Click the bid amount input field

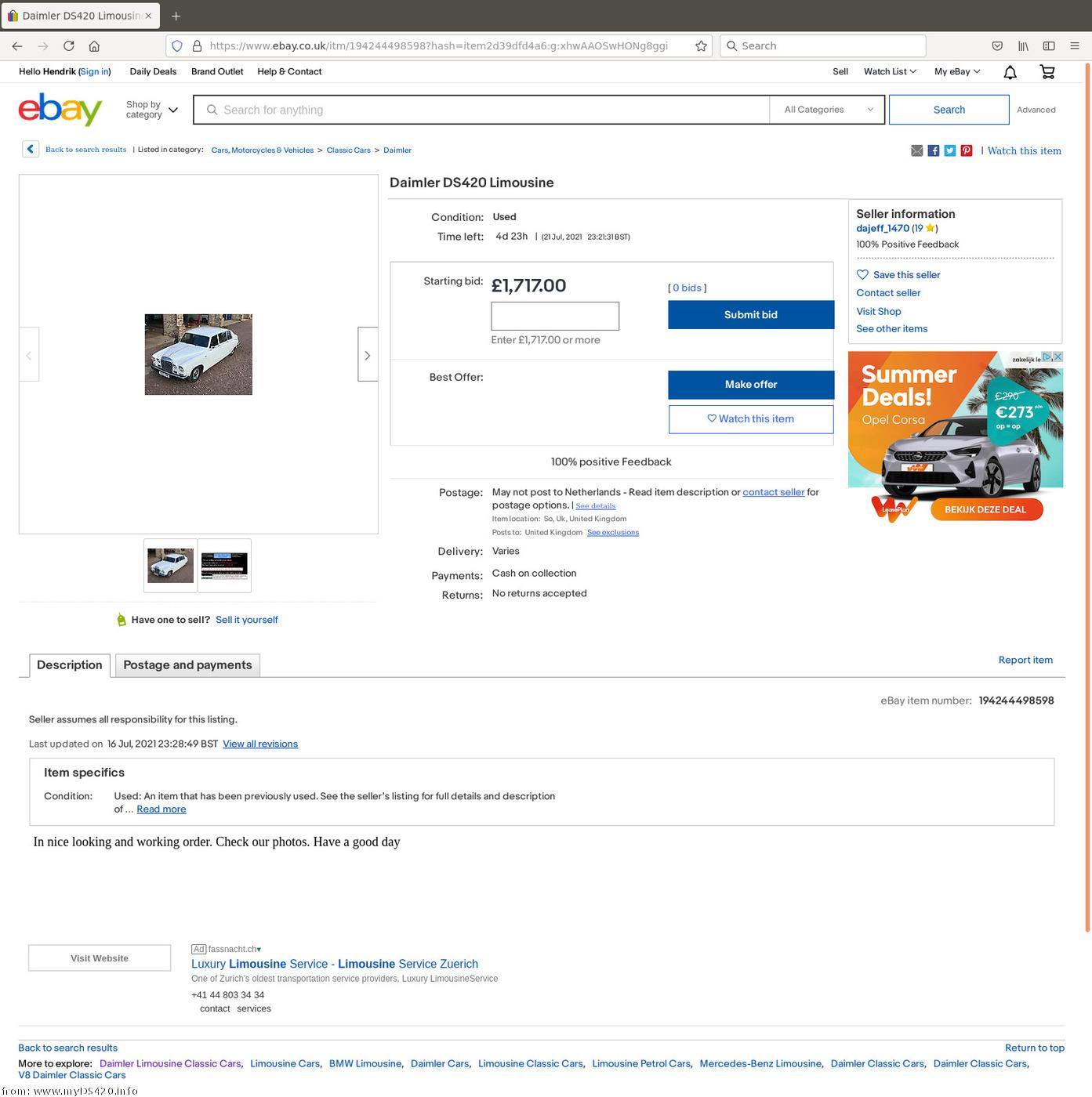click(554, 316)
